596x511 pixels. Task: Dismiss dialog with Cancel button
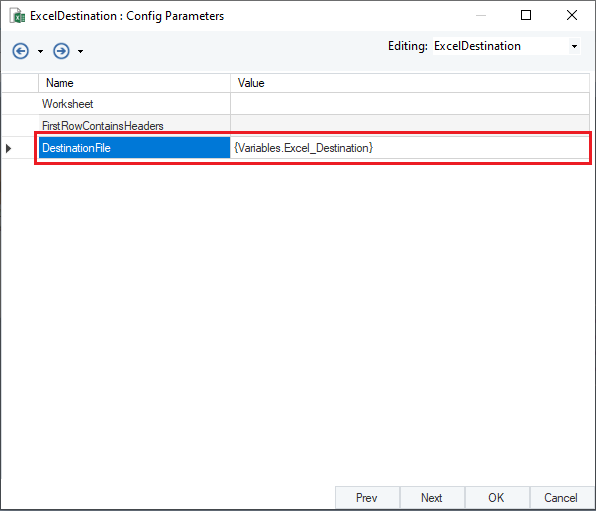tap(562, 498)
